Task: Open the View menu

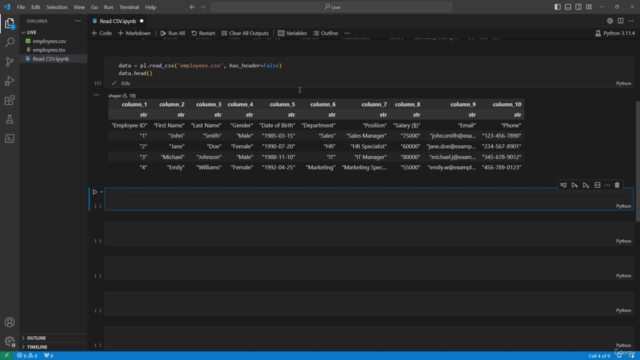Action: pyautogui.click(x=79, y=7)
